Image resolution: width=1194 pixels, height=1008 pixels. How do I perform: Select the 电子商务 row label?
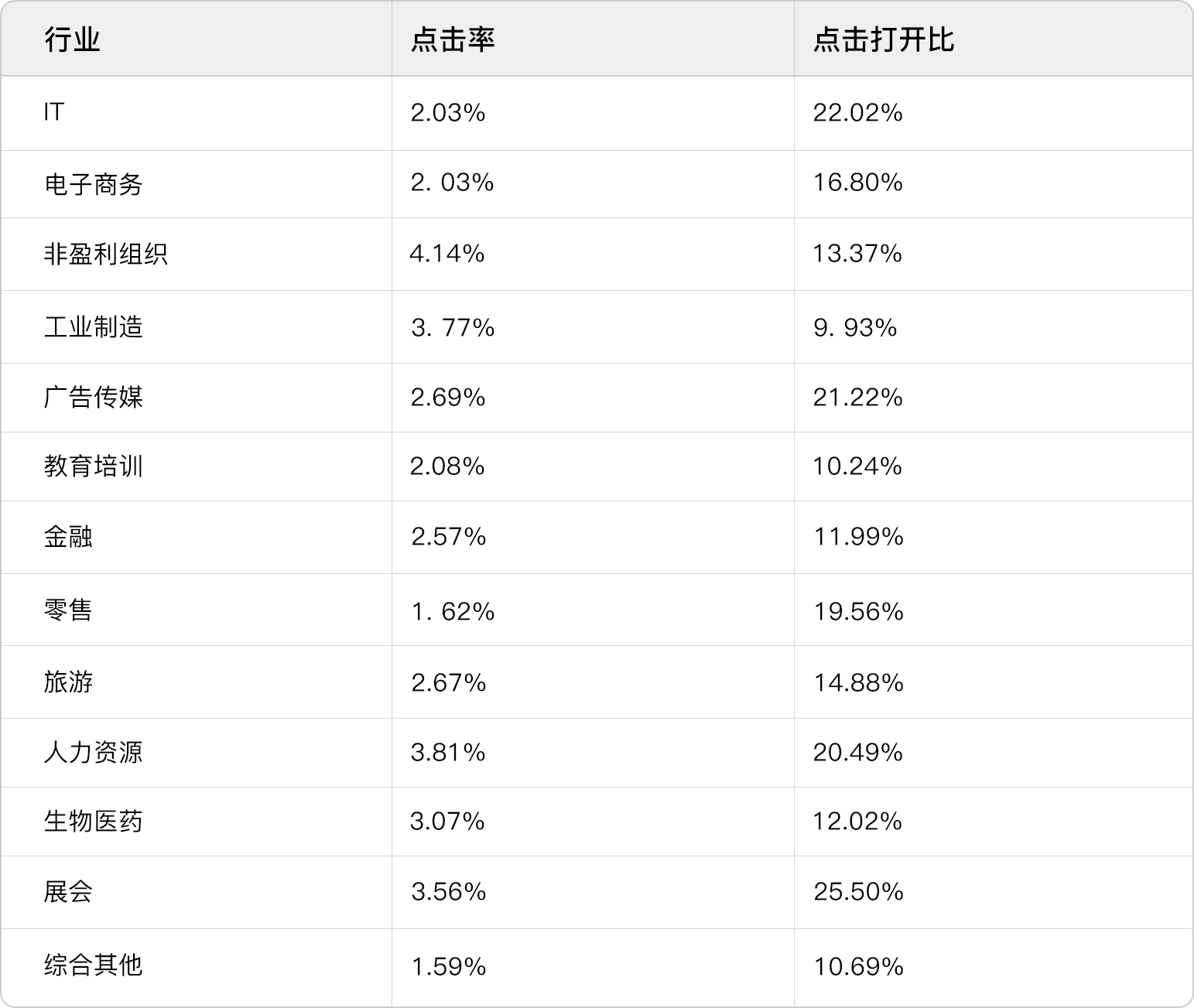click(x=93, y=184)
